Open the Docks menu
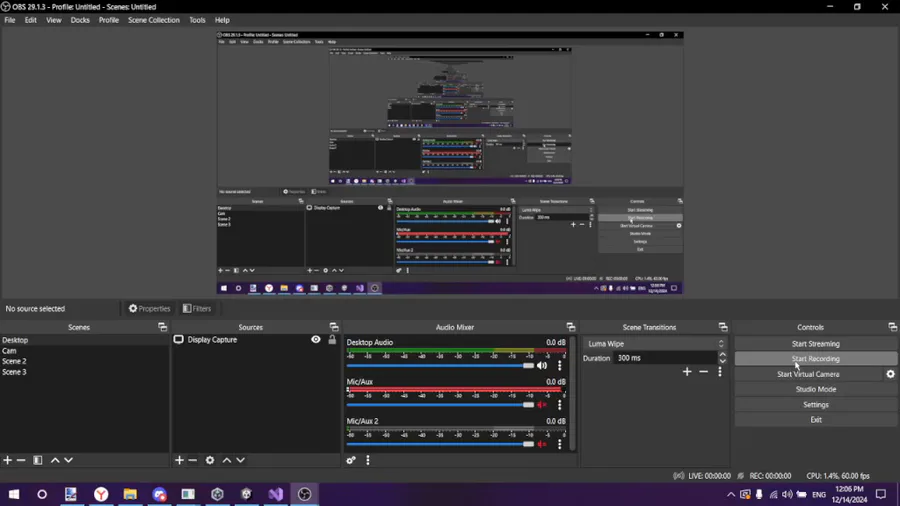 [80, 20]
